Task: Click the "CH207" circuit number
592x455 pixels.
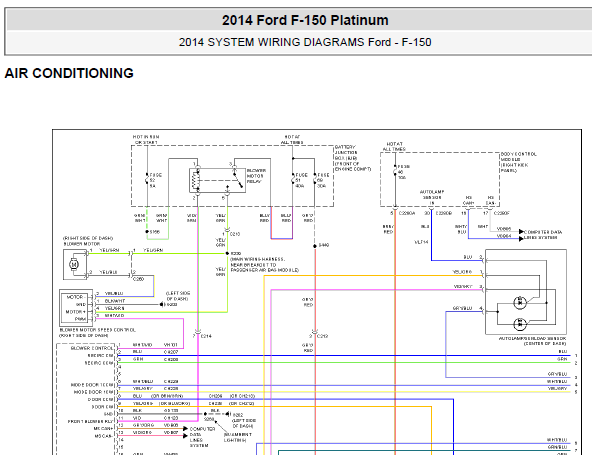Action: coord(171,352)
